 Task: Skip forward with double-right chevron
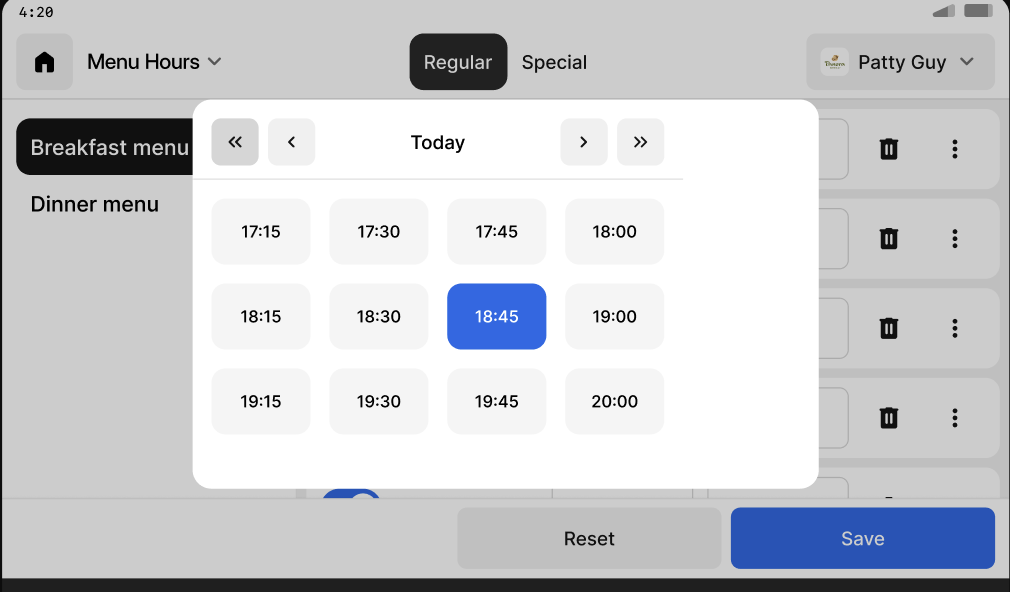(640, 142)
